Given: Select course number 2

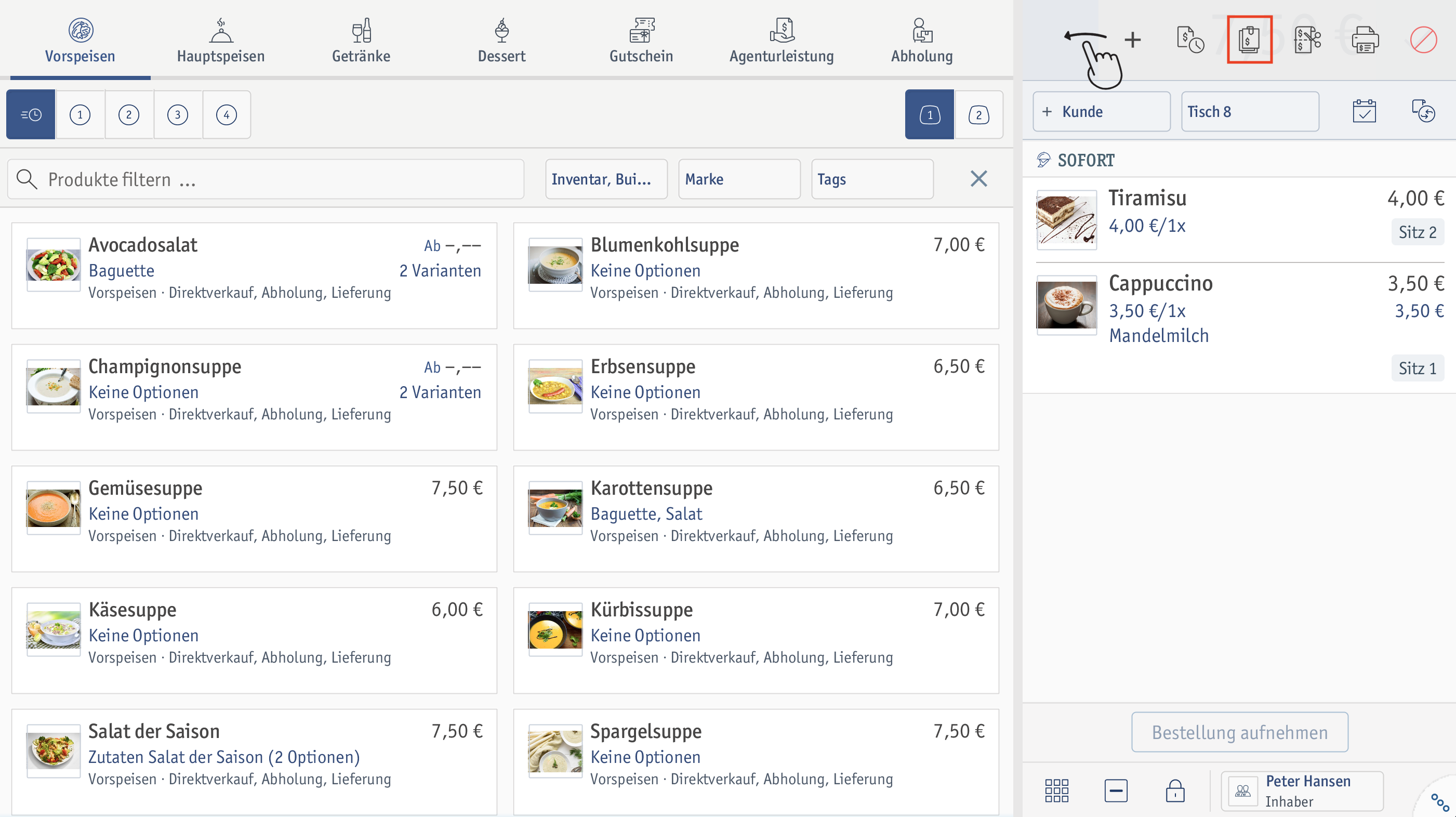Looking at the screenshot, I should pos(129,114).
